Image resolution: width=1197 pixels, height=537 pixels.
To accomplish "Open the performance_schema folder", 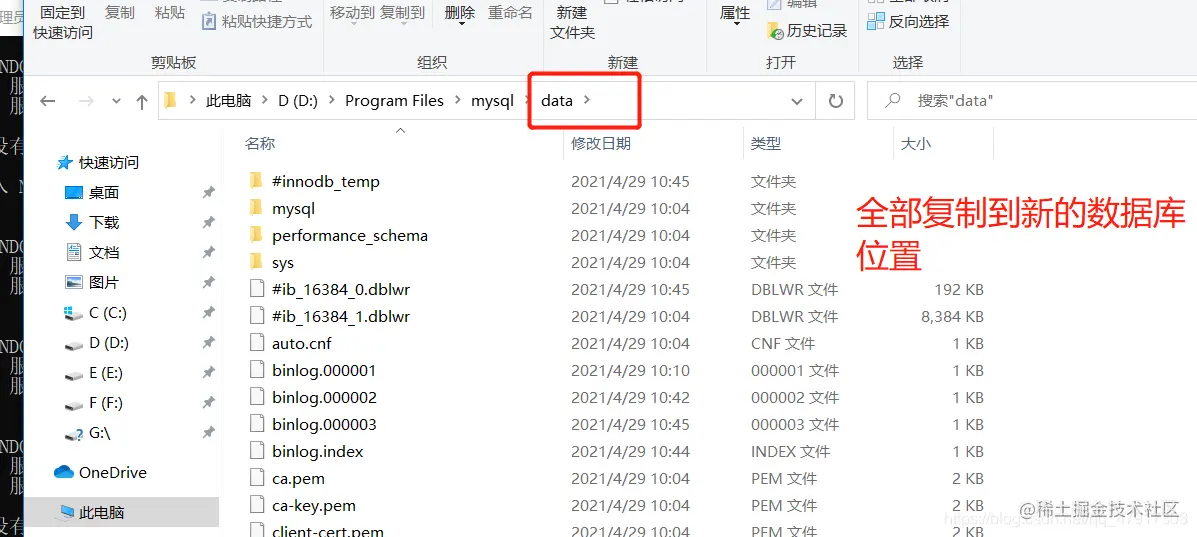I will [x=338, y=235].
